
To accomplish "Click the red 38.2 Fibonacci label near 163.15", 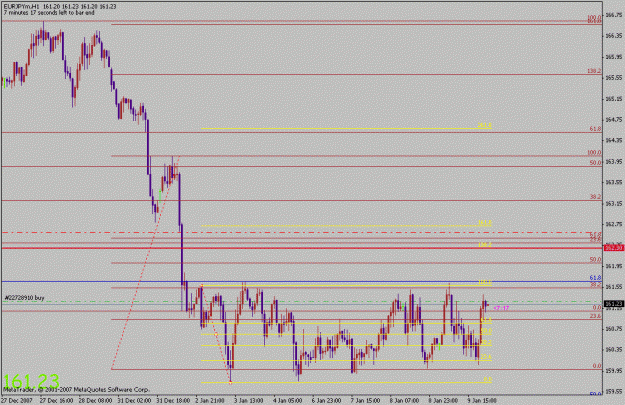I will coord(596,197).
